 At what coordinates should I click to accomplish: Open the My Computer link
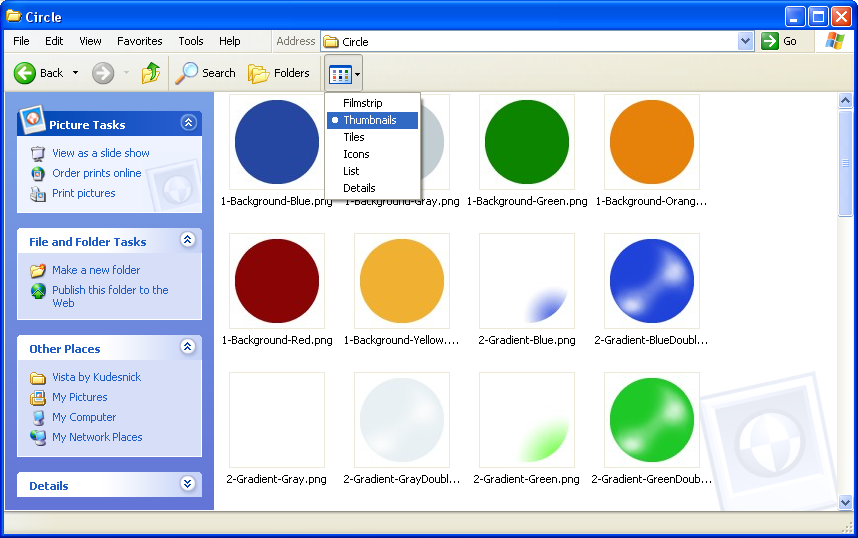(84, 417)
